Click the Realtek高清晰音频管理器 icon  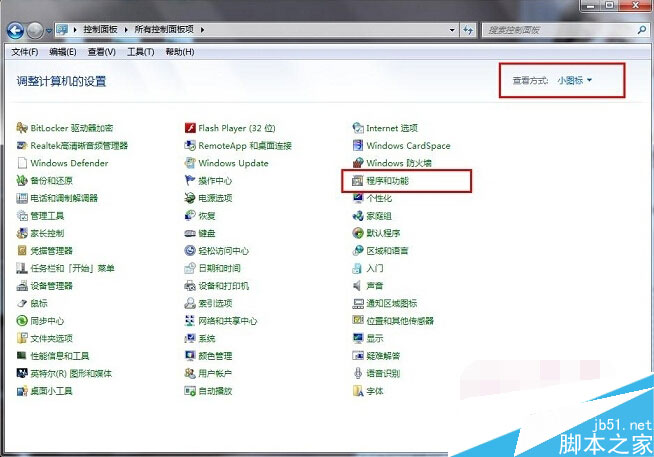22,146
